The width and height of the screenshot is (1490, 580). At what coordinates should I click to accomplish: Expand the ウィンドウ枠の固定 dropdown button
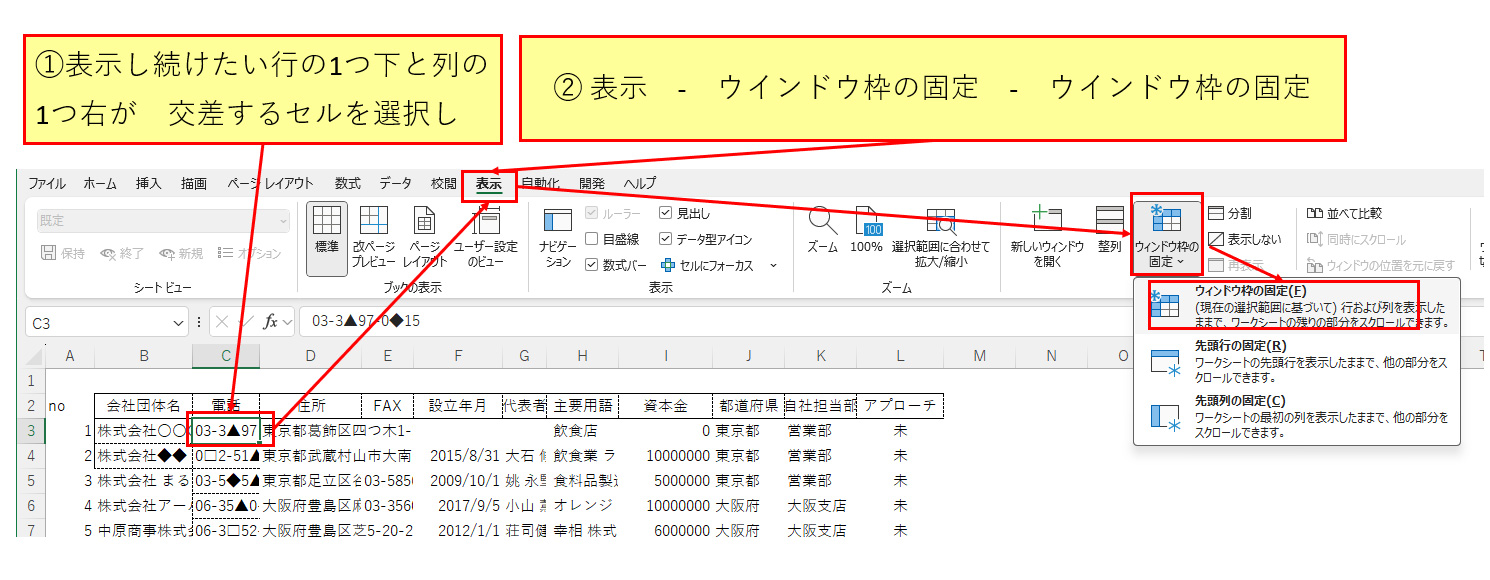tap(1166, 240)
